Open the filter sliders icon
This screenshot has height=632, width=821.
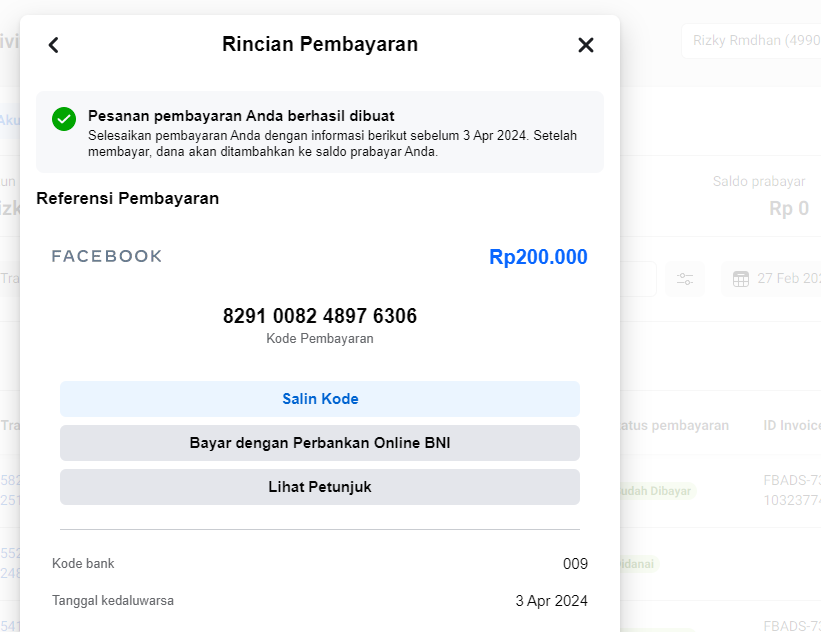pyautogui.click(x=685, y=279)
